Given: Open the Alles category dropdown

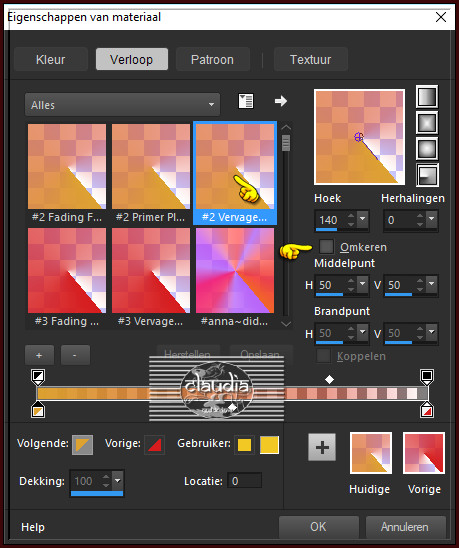Looking at the screenshot, I should [122, 104].
